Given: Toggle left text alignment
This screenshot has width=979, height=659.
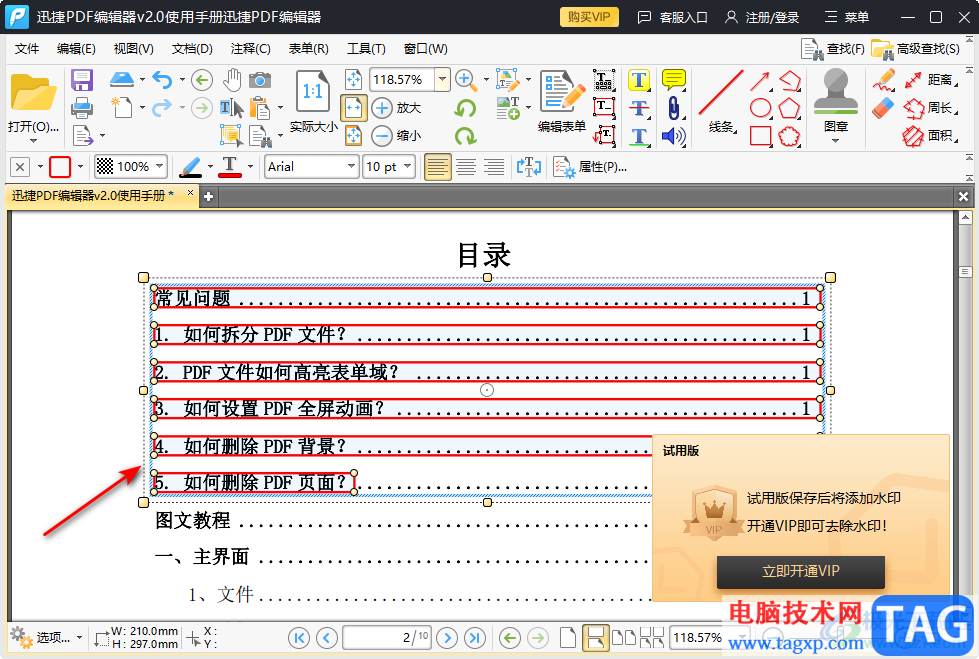Looking at the screenshot, I should (x=437, y=167).
